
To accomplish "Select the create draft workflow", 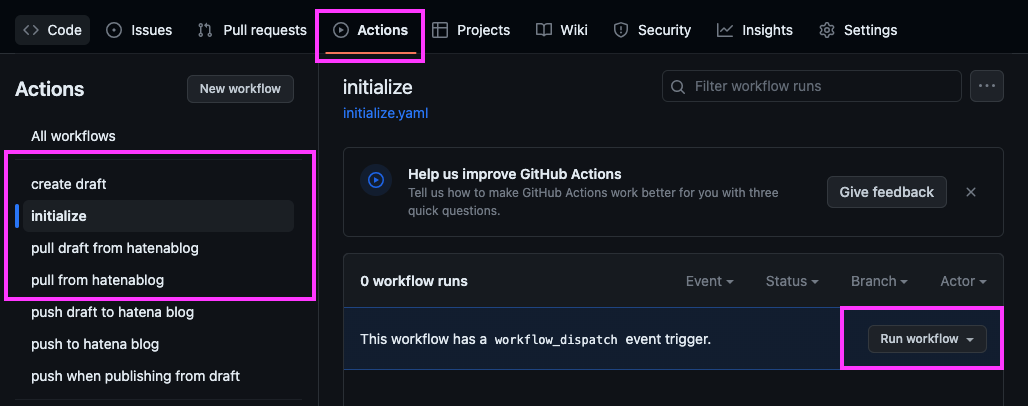I will (x=69, y=184).
